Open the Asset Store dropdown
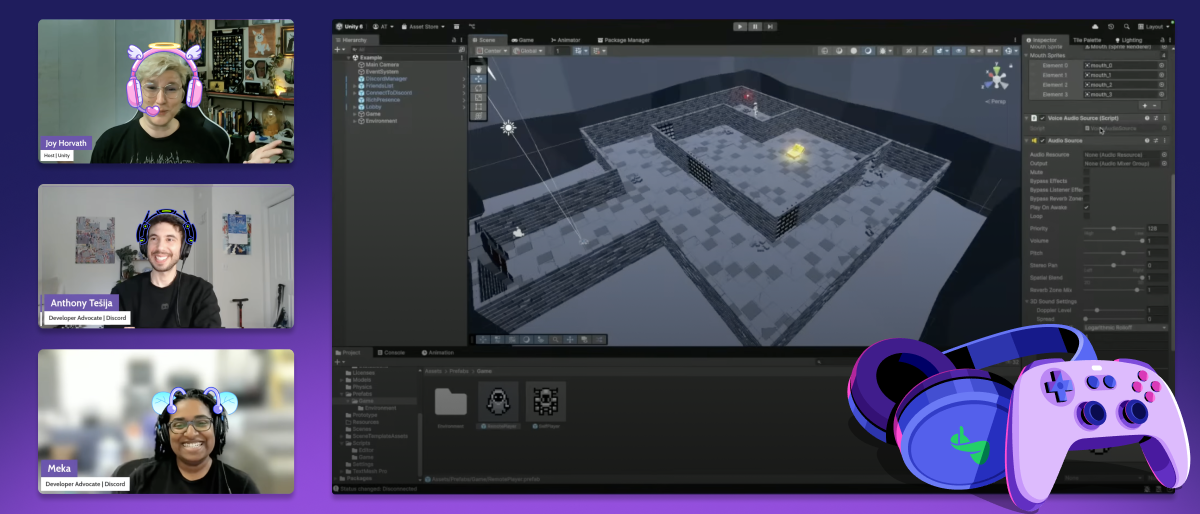This screenshot has width=1200, height=514. (423, 27)
